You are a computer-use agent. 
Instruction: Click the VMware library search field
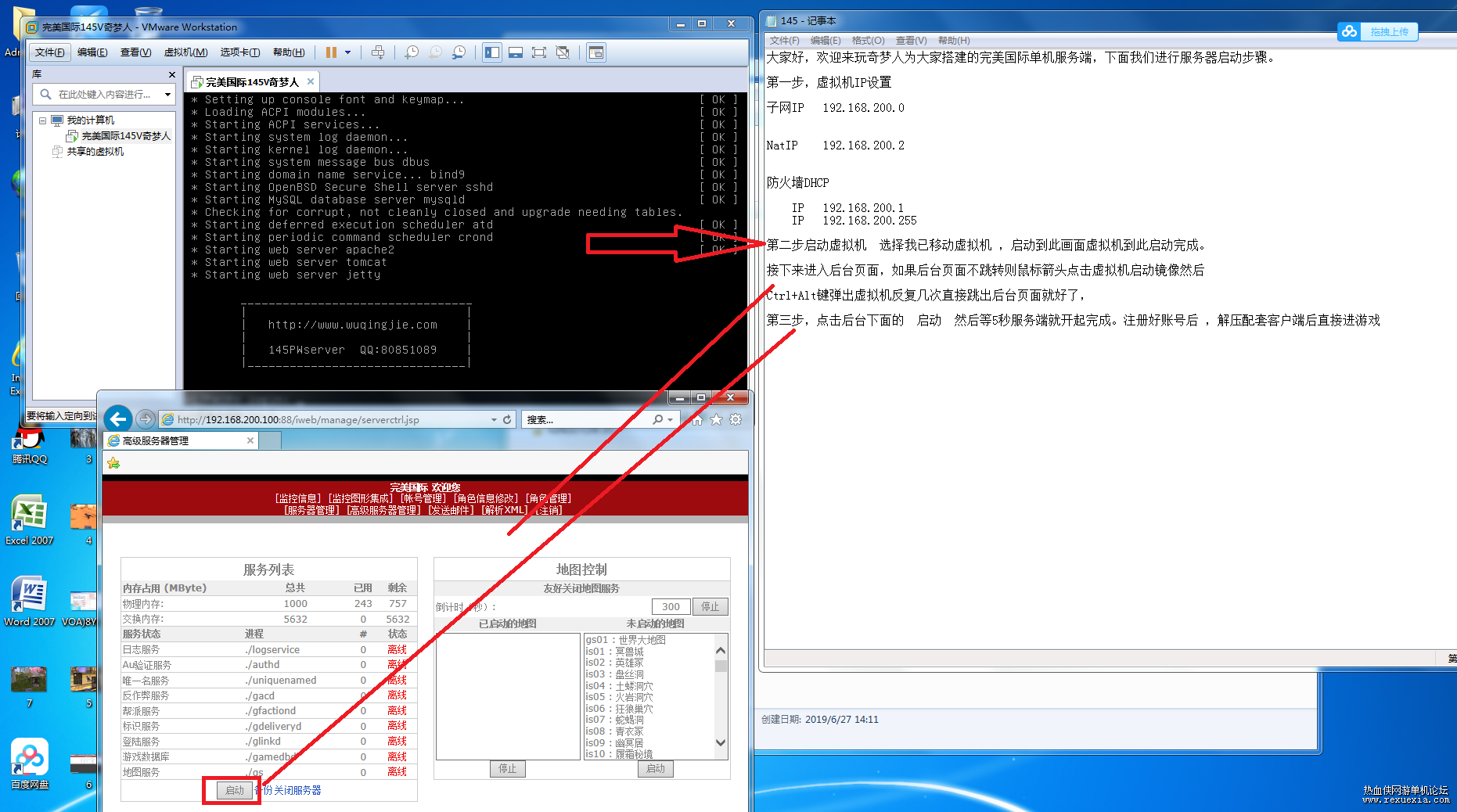pyautogui.click(x=104, y=95)
